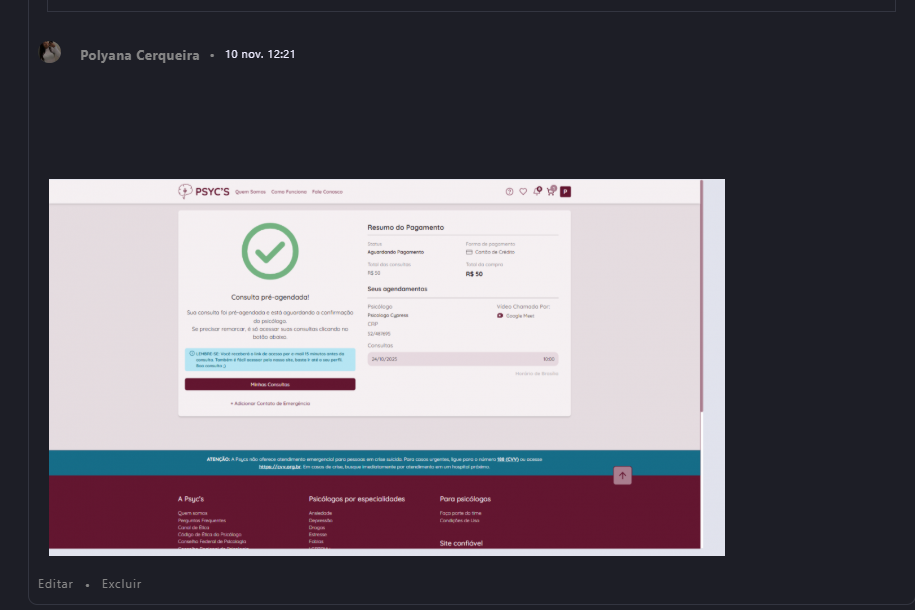Open the PSYC'S logo in the header
Screen dimensions: 915x610
(203, 191)
